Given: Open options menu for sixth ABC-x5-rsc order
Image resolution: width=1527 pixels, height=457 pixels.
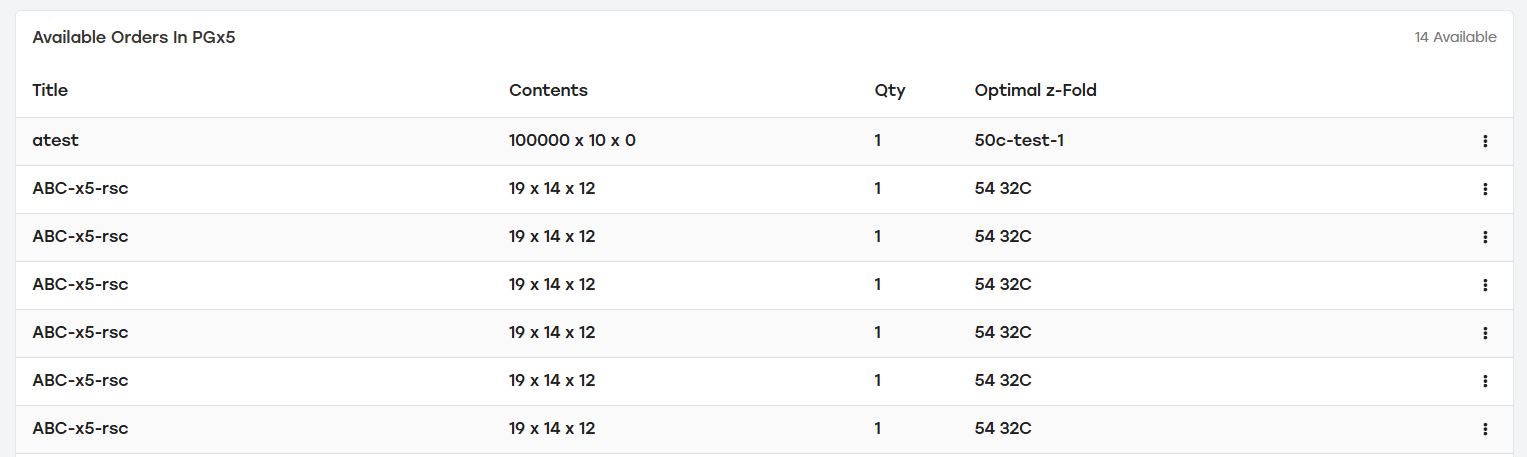Looking at the screenshot, I should (1485, 429).
